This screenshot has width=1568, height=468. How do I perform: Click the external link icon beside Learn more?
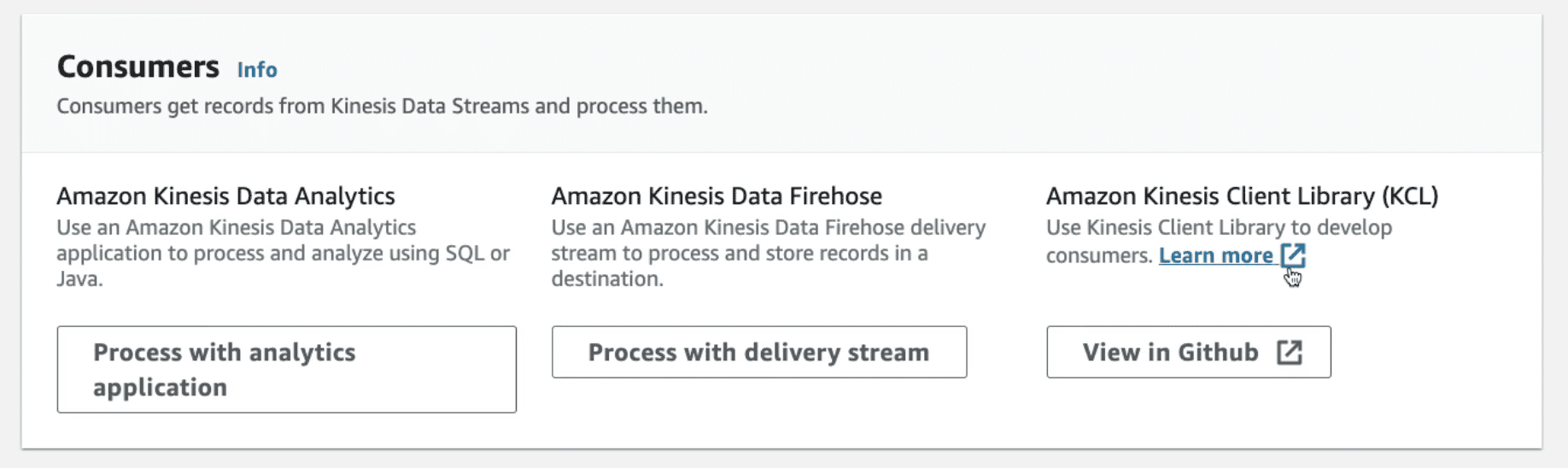pos(1293,254)
